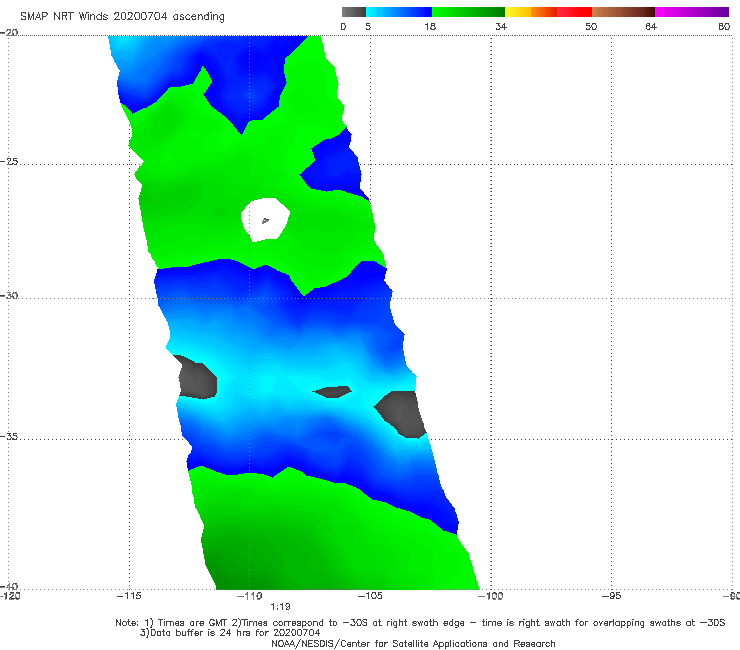
Task: Click the credit "NOAA/NESDIS/Center for Satellite Applications and Research"
Action: (413, 644)
